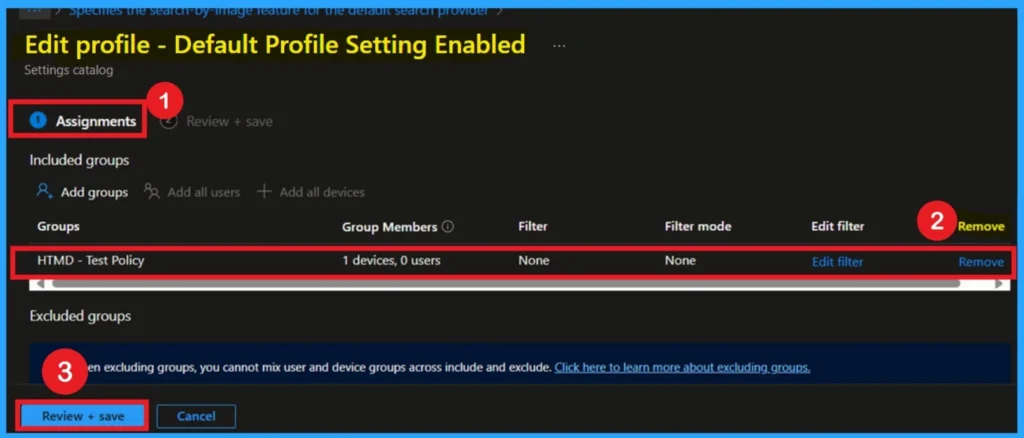The image size is (1024, 438).
Task: Click Add groups link text
Action: pyautogui.click(x=94, y=193)
